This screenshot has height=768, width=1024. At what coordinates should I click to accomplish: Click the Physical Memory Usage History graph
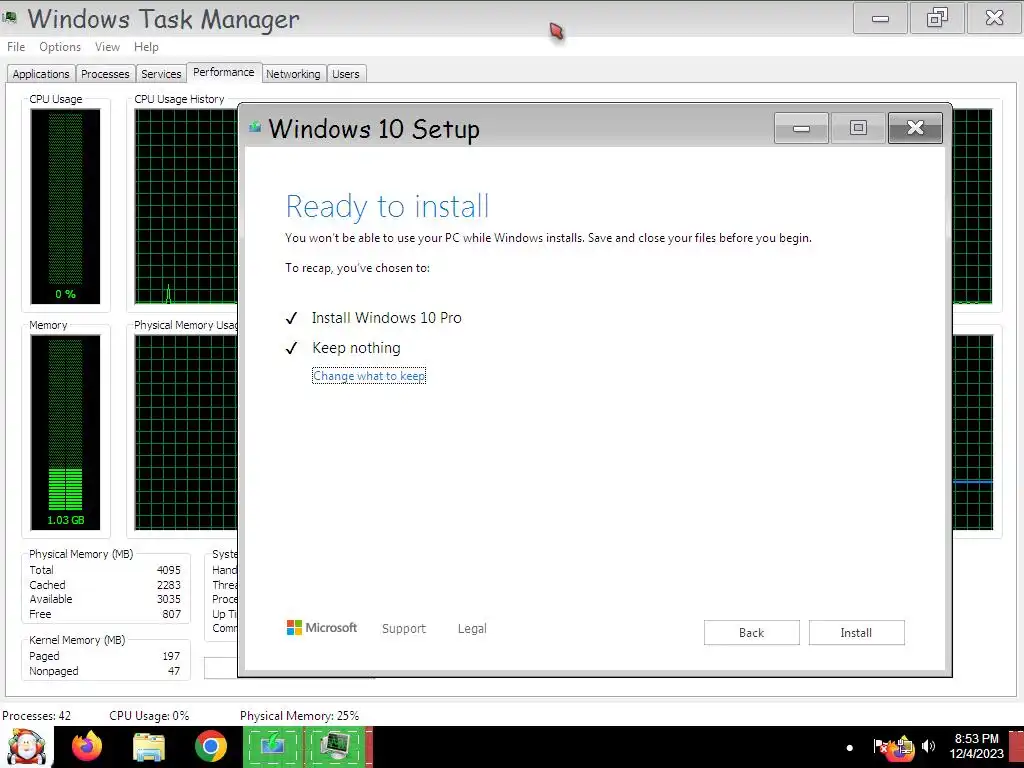click(186, 432)
